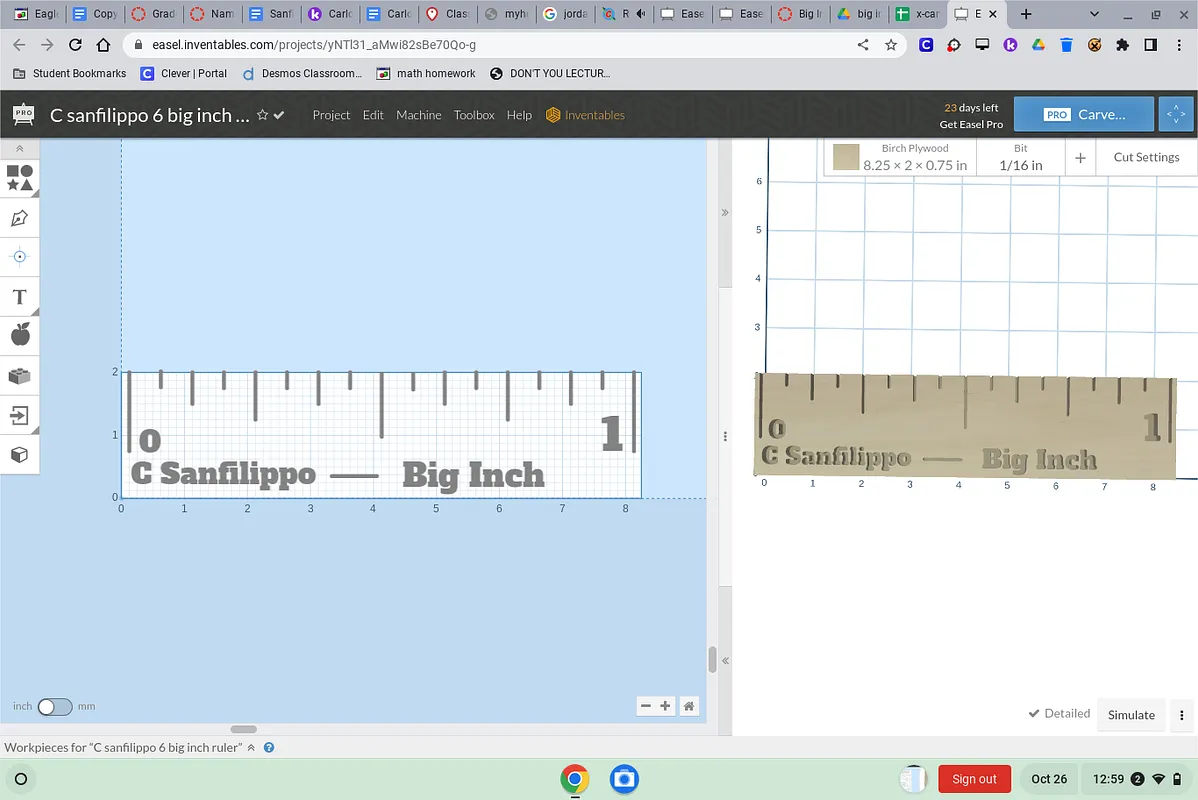Open the Lego brick apps icon
1198x800 pixels.
pyautogui.click(x=20, y=376)
